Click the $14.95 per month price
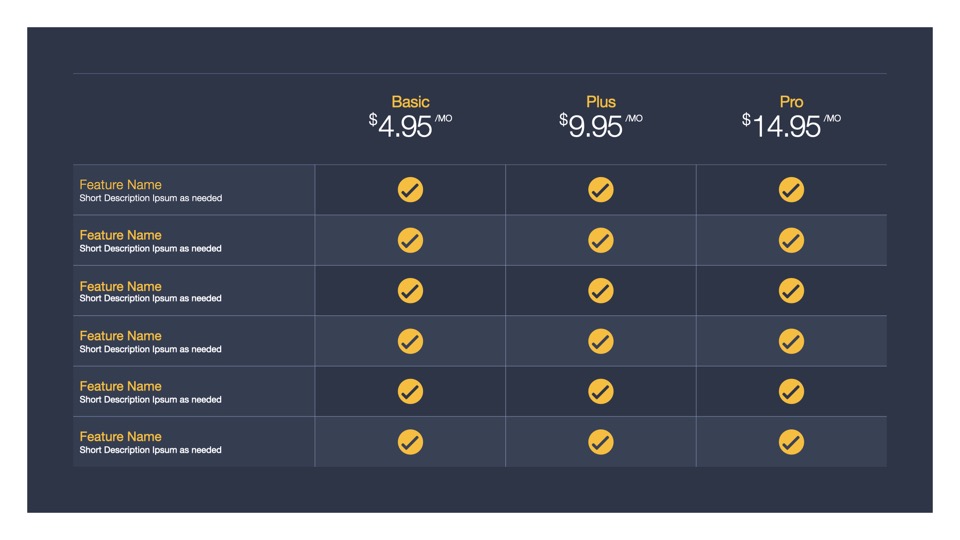Image resolution: width=960 pixels, height=540 pixels. 790,126
